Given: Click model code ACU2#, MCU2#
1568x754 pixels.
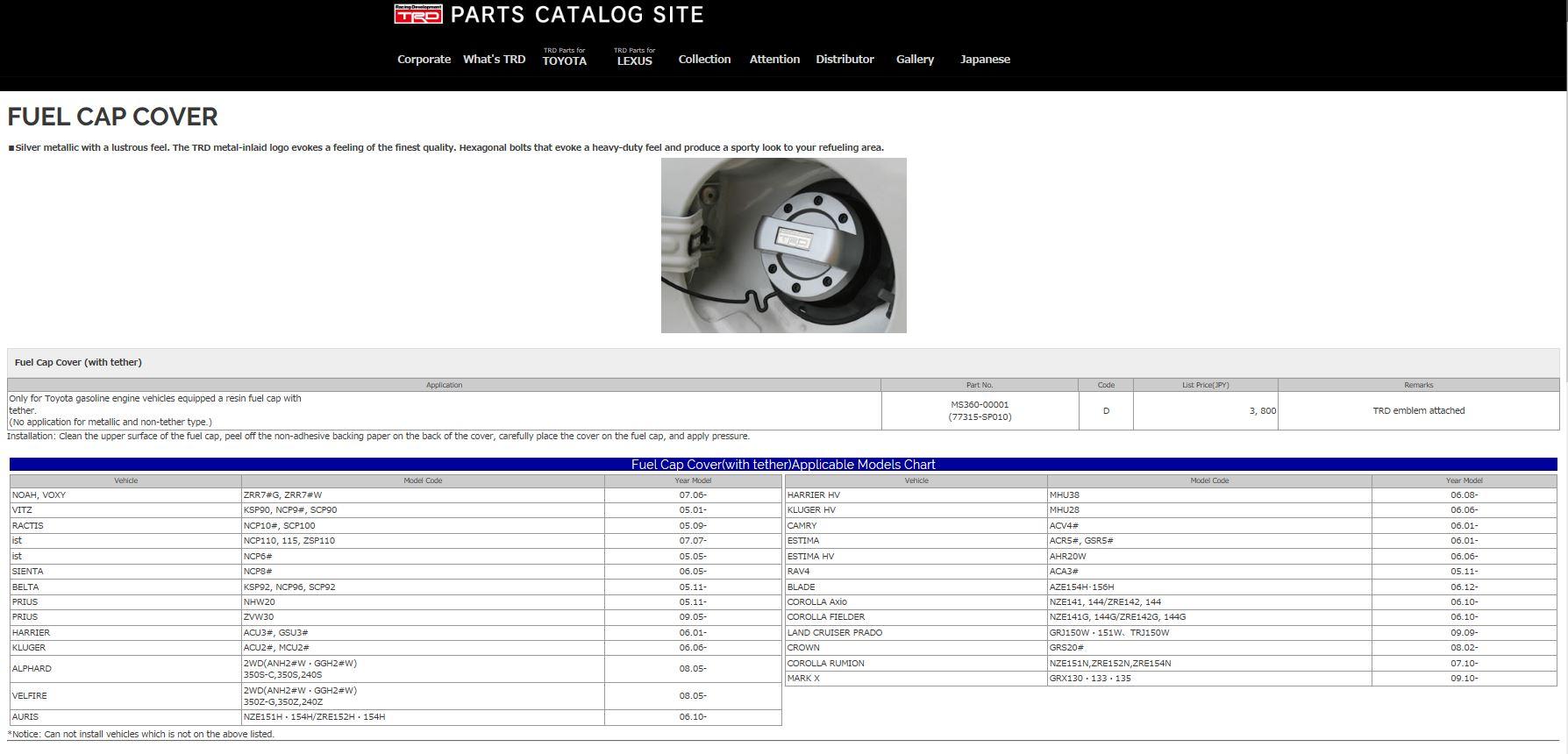Looking at the screenshot, I should 276,648.
